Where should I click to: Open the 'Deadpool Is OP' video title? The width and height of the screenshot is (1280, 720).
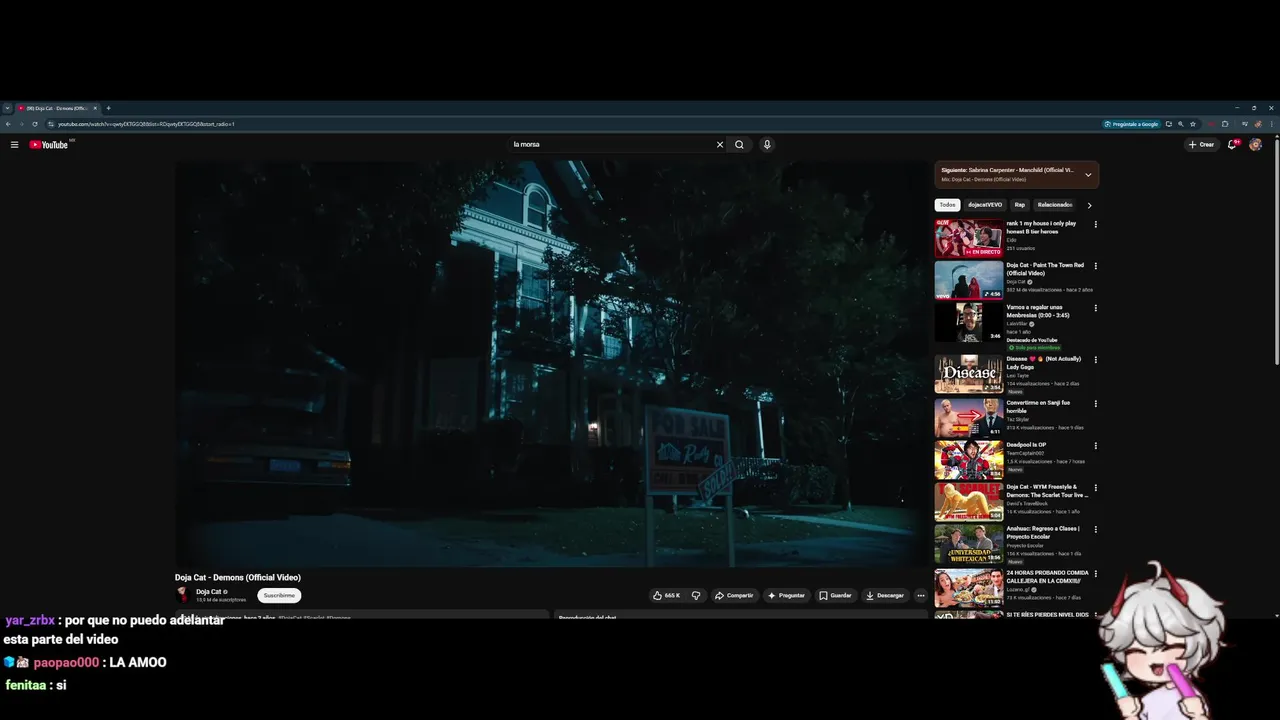[x=1026, y=445]
